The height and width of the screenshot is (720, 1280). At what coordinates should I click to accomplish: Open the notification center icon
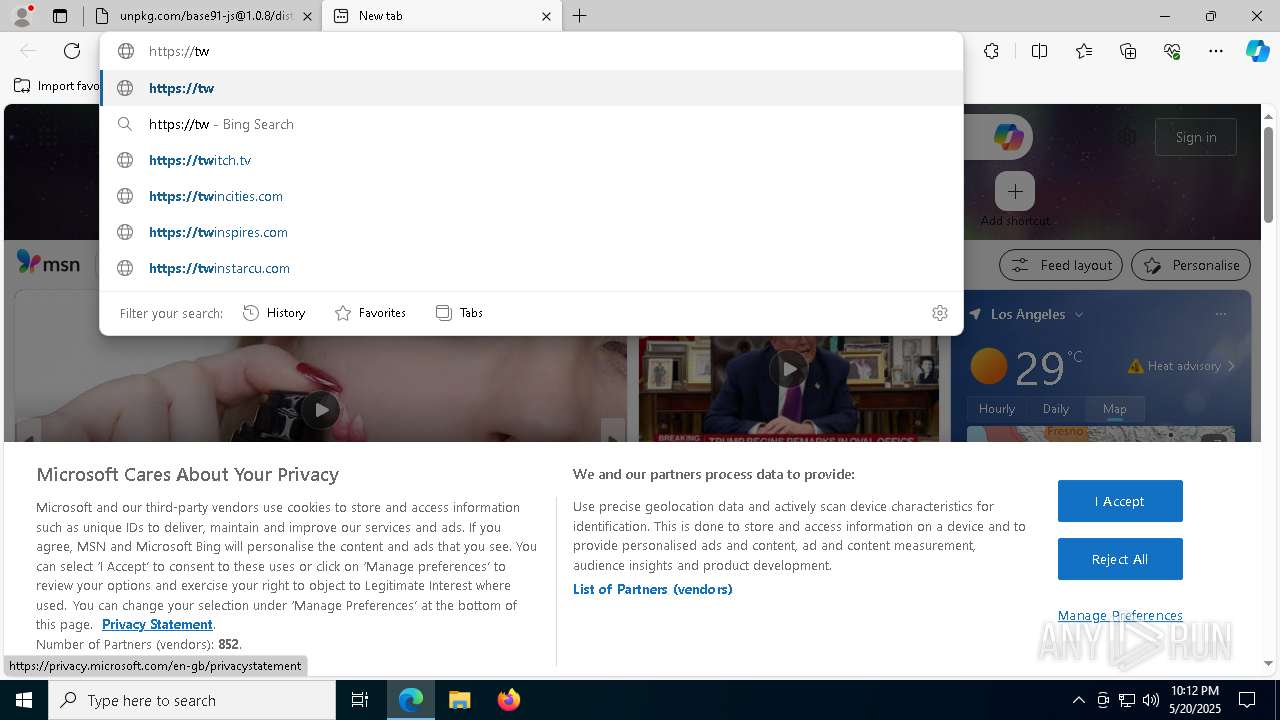(x=1247, y=700)
